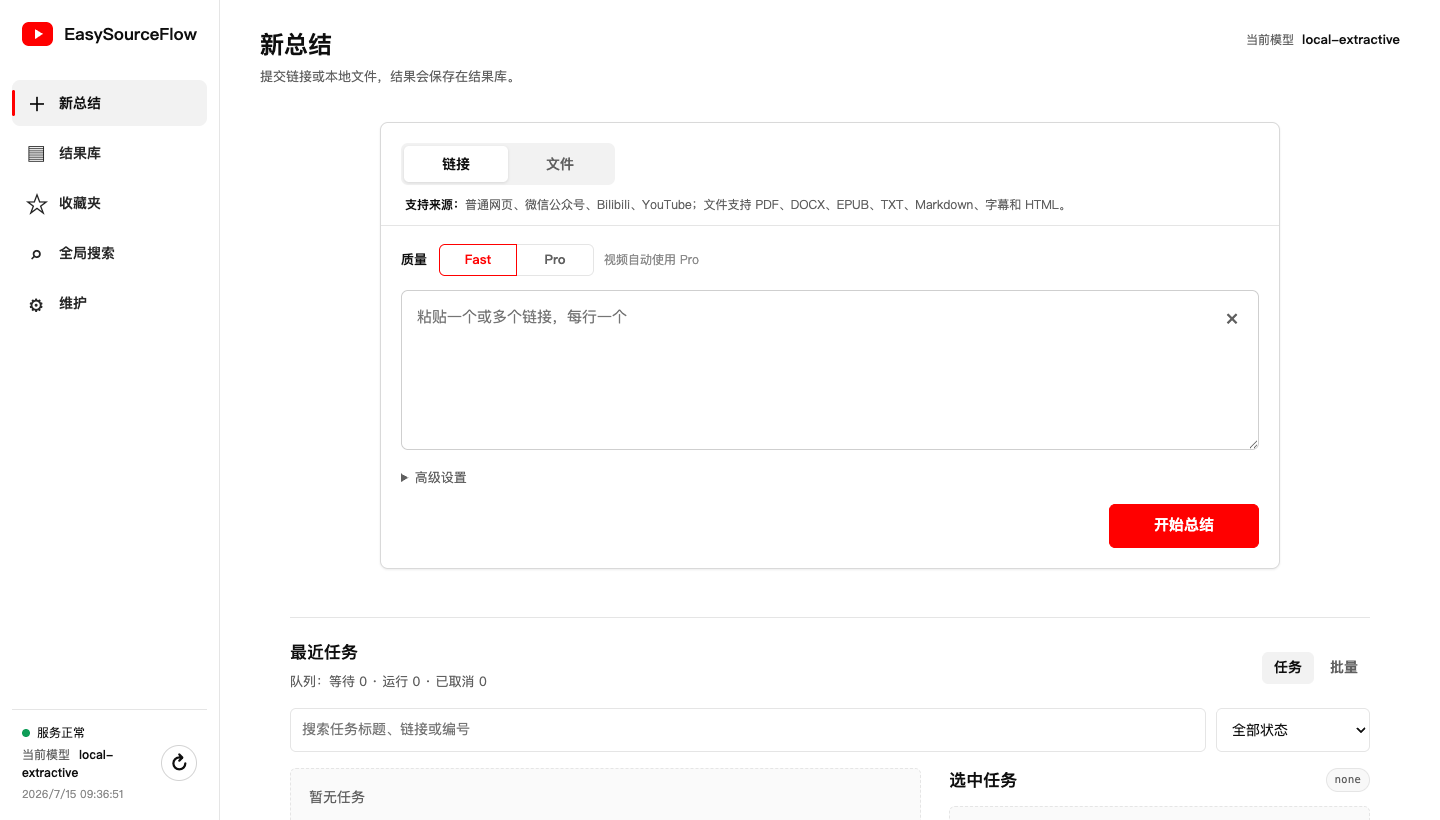Click the green 服务正常 status dot
This screenshot has height=820, width=1440.
26,733
